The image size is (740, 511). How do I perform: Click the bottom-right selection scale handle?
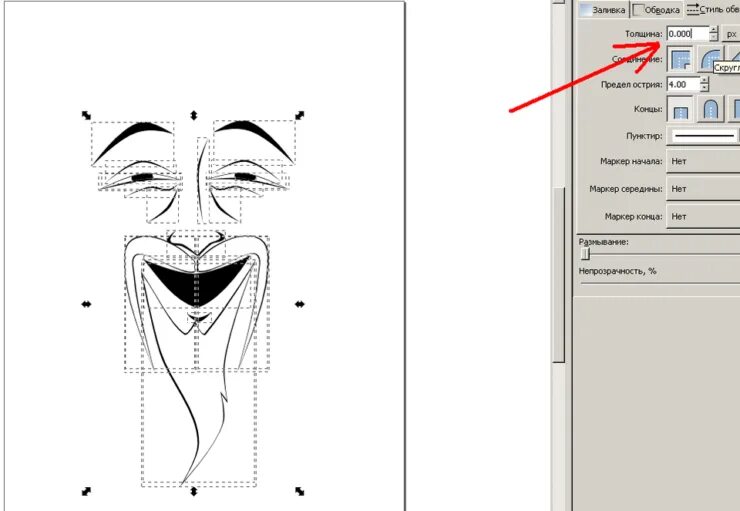tap(300, 491)
